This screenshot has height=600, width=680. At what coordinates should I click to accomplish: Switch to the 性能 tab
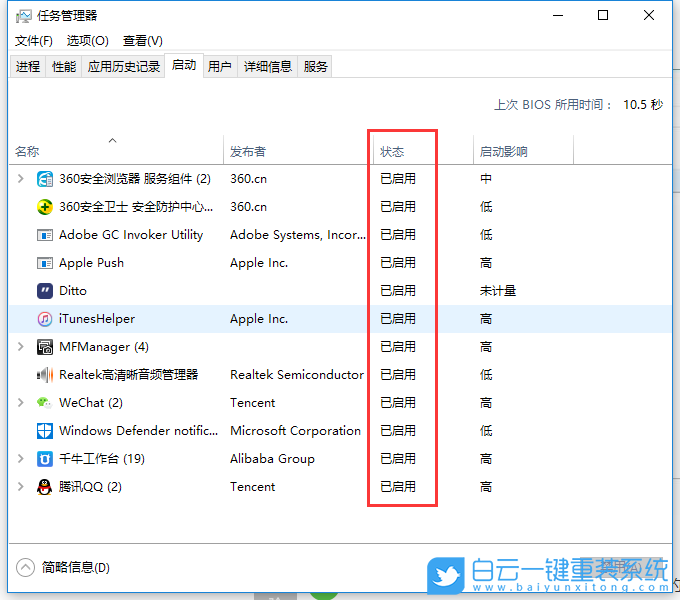pos(64,66)
